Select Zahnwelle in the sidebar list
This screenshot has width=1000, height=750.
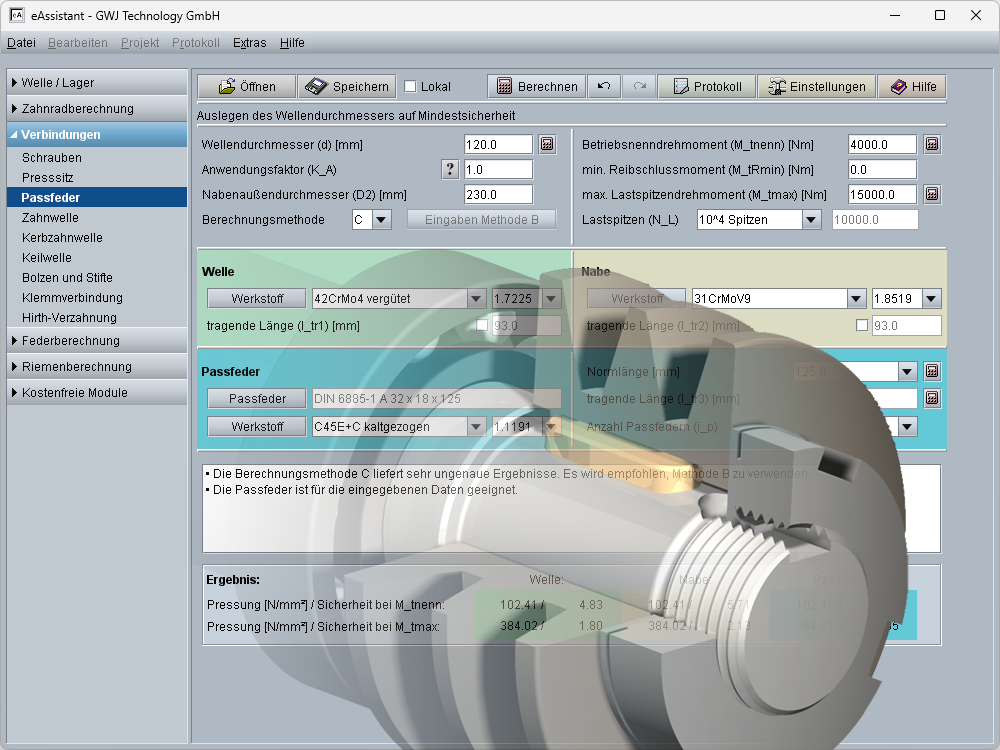click(50, 218)
